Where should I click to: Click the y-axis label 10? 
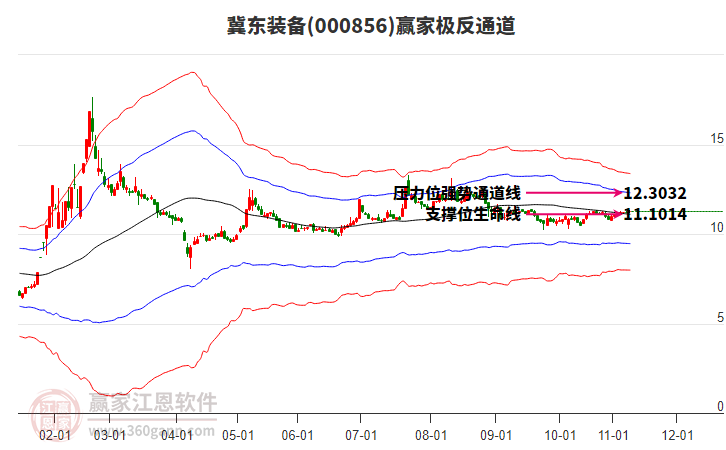717,227
